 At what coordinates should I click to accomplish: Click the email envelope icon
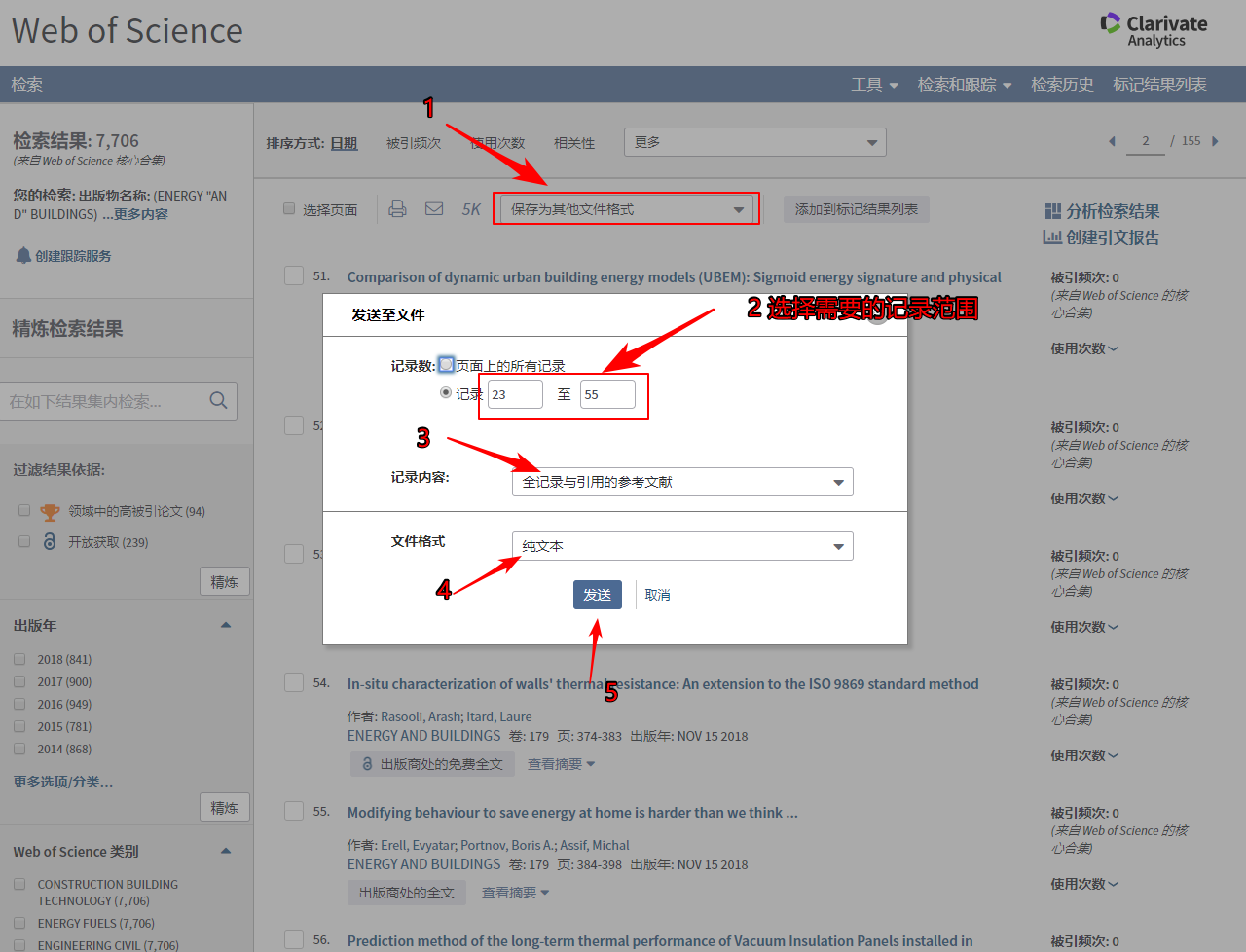coord(434,208)
